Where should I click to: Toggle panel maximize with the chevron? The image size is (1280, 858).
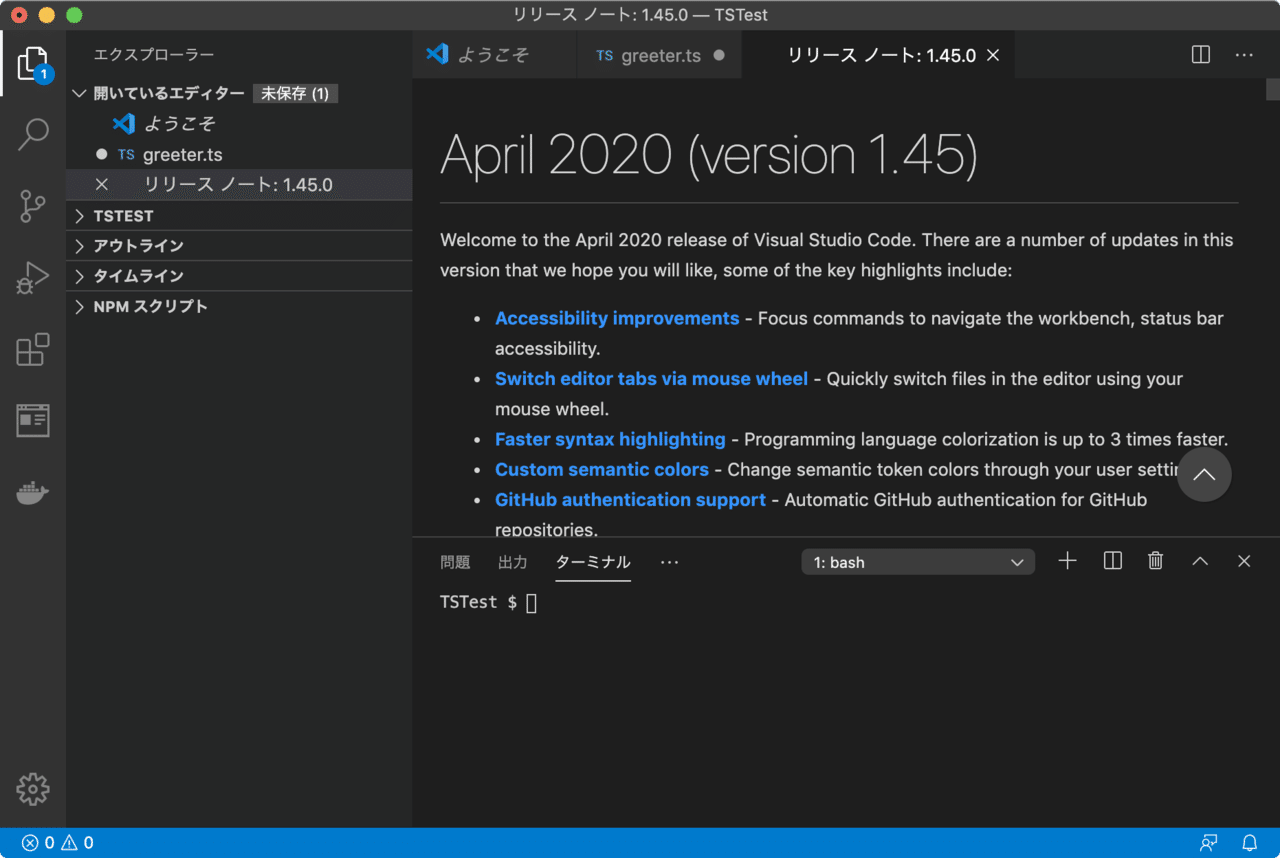1199,561
